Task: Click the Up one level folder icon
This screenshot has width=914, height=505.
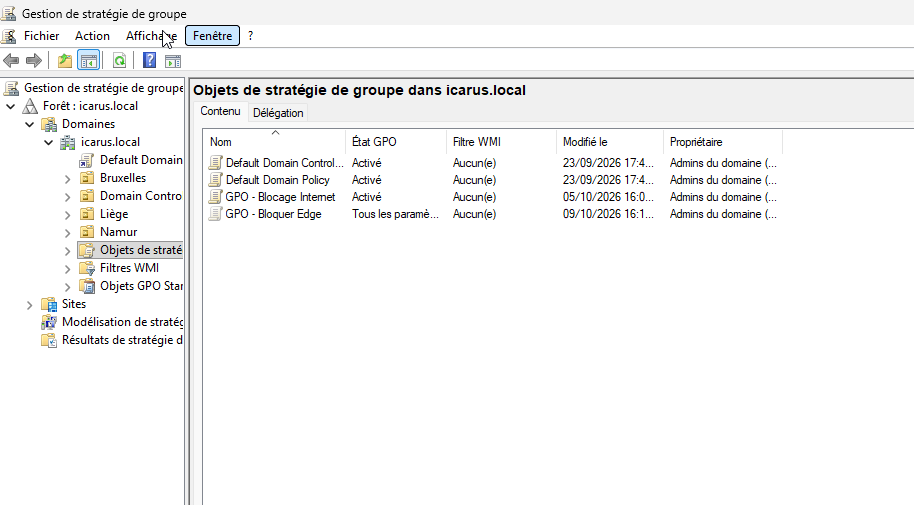Action: [65, 60]
